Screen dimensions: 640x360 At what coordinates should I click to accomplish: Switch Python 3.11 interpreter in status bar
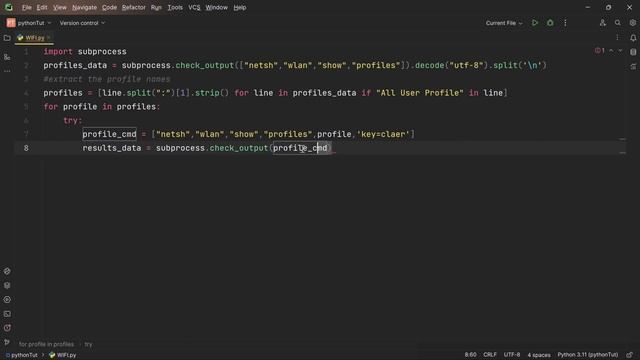point(588,355)
